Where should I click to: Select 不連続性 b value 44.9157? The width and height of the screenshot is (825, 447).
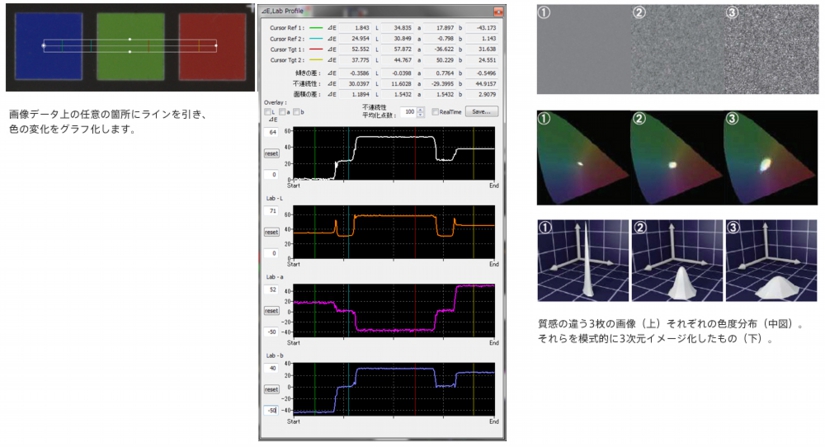pyautogui.click(x=481, y=84)
